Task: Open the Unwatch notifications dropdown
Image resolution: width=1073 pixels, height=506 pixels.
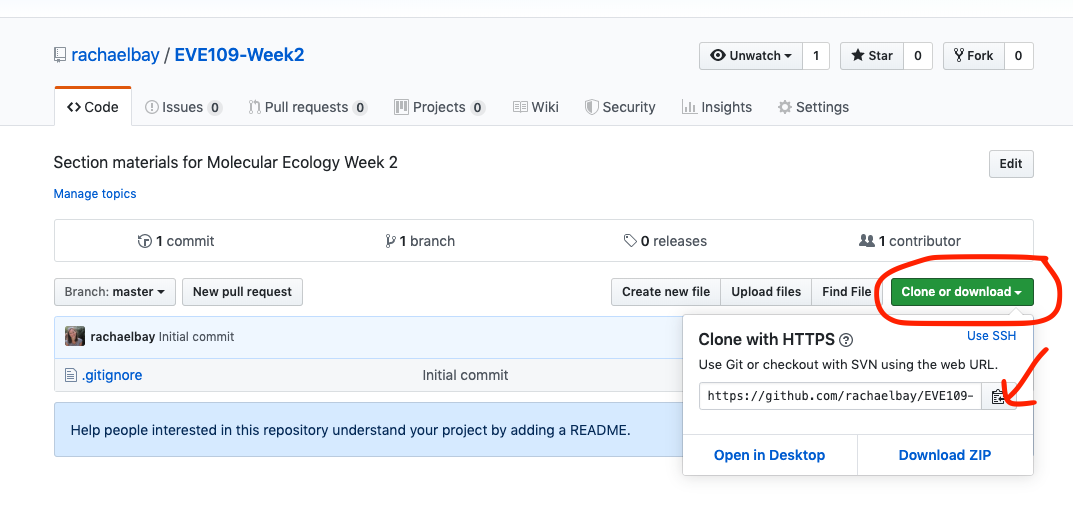Action: point(751,56)
